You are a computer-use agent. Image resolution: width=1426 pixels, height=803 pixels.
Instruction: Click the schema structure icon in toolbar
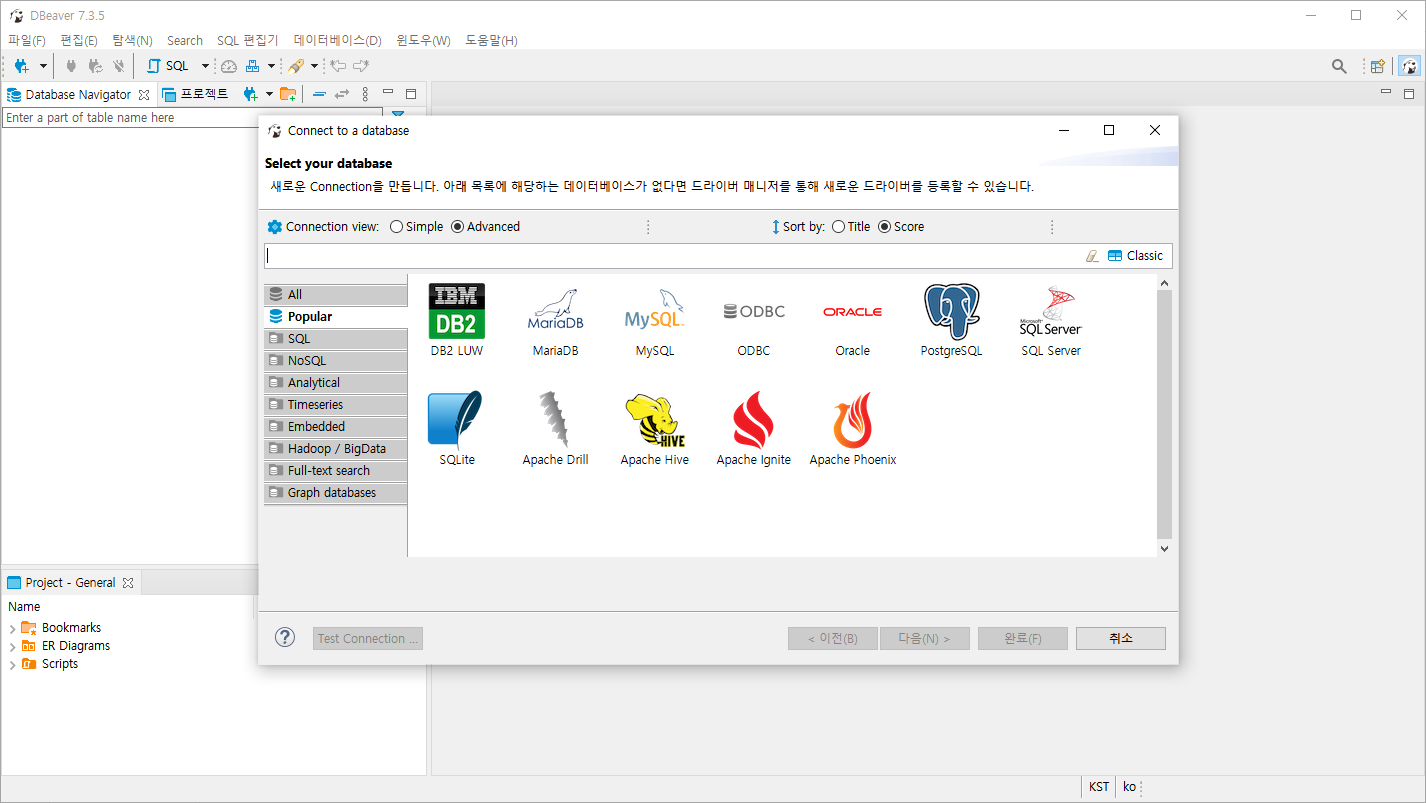(x=253, y=66)
